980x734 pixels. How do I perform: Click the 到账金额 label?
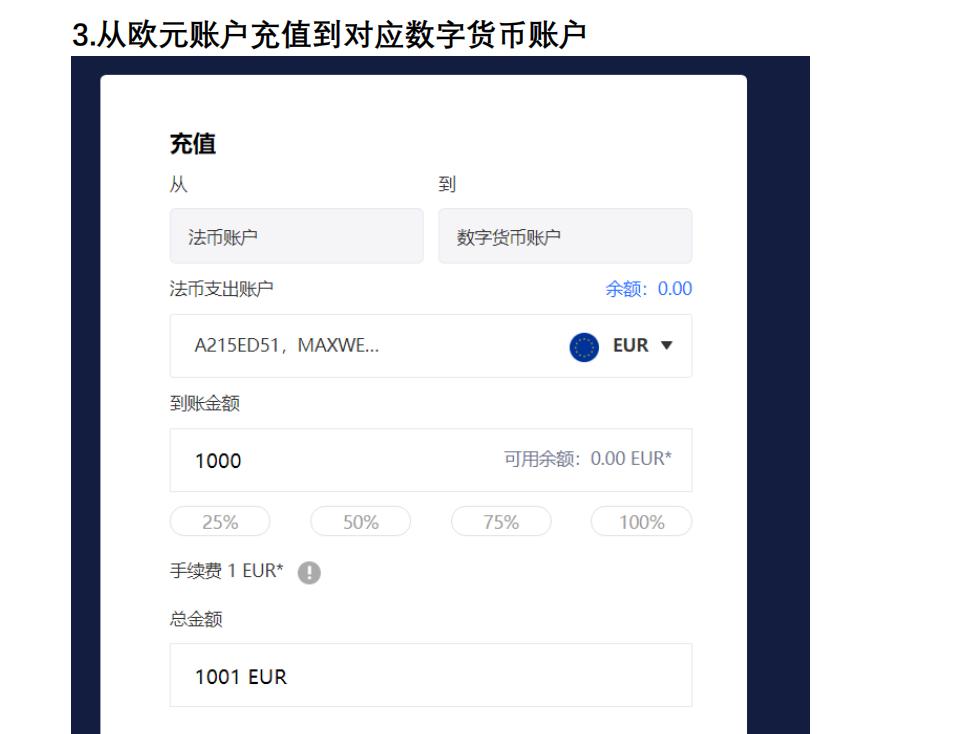pos(204,403)
